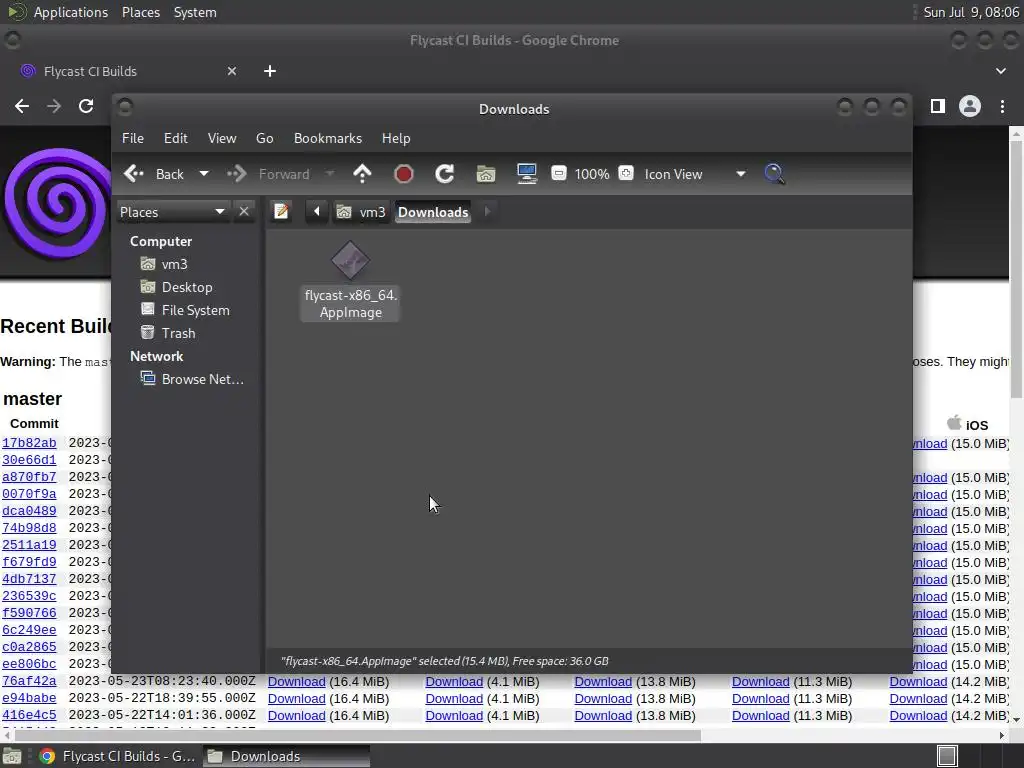Close the Flycast CI Builds tab
The height and width of the screenshot is (768, 1024).
(232, 71)
